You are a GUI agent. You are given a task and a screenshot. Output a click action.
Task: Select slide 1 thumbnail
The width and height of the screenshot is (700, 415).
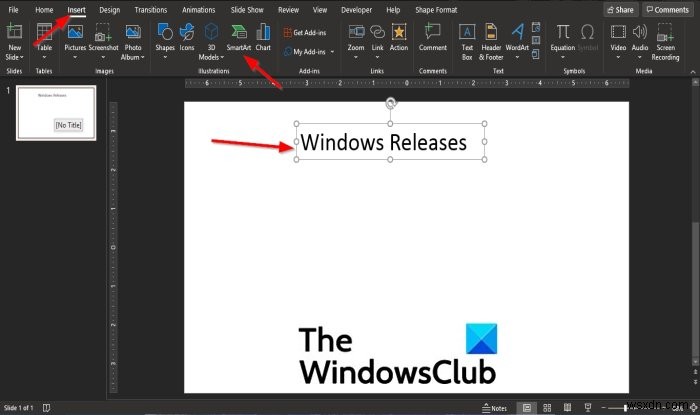[56, 113]
